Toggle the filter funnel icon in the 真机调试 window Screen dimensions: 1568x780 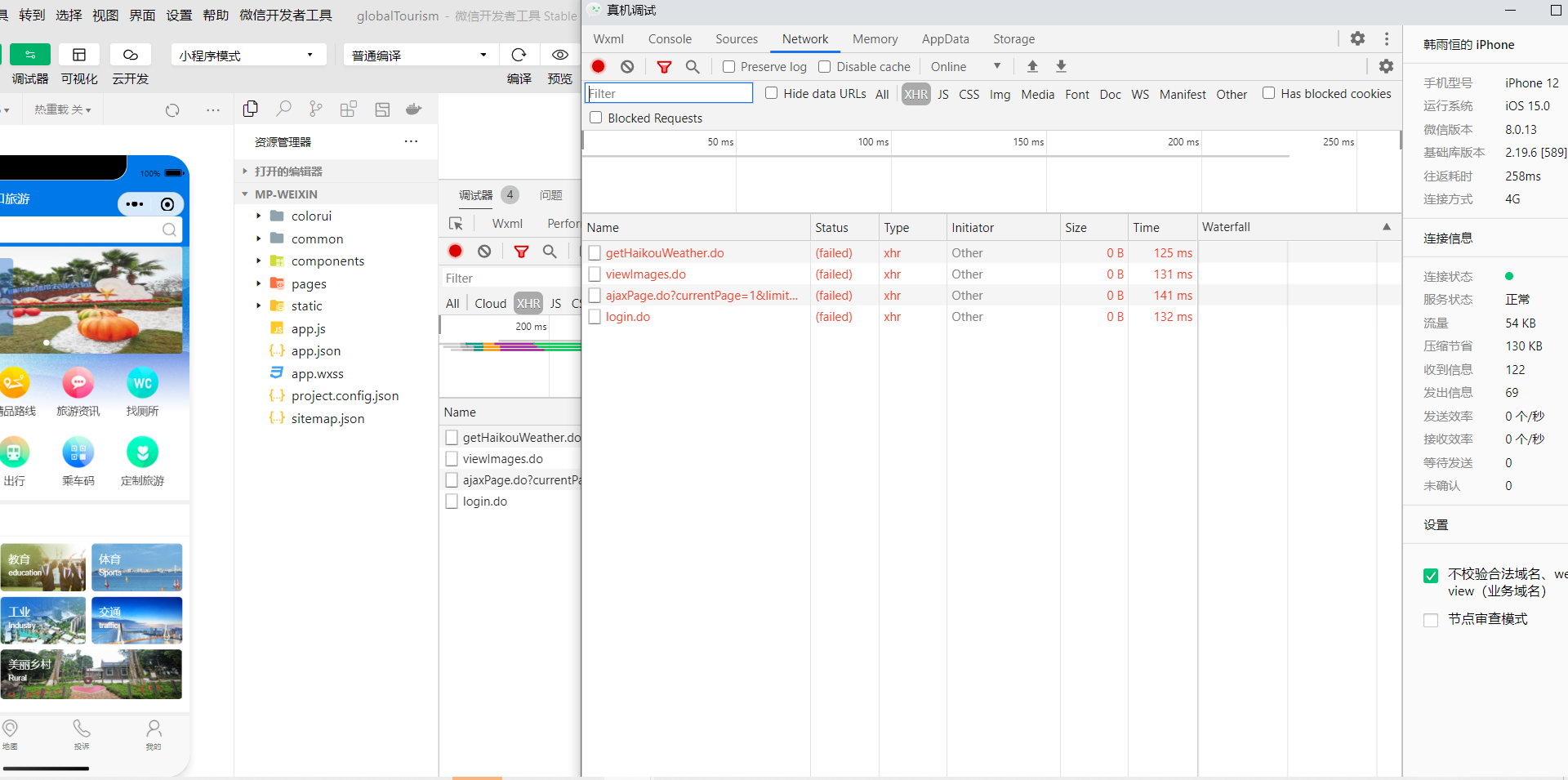tap(664, 67)
